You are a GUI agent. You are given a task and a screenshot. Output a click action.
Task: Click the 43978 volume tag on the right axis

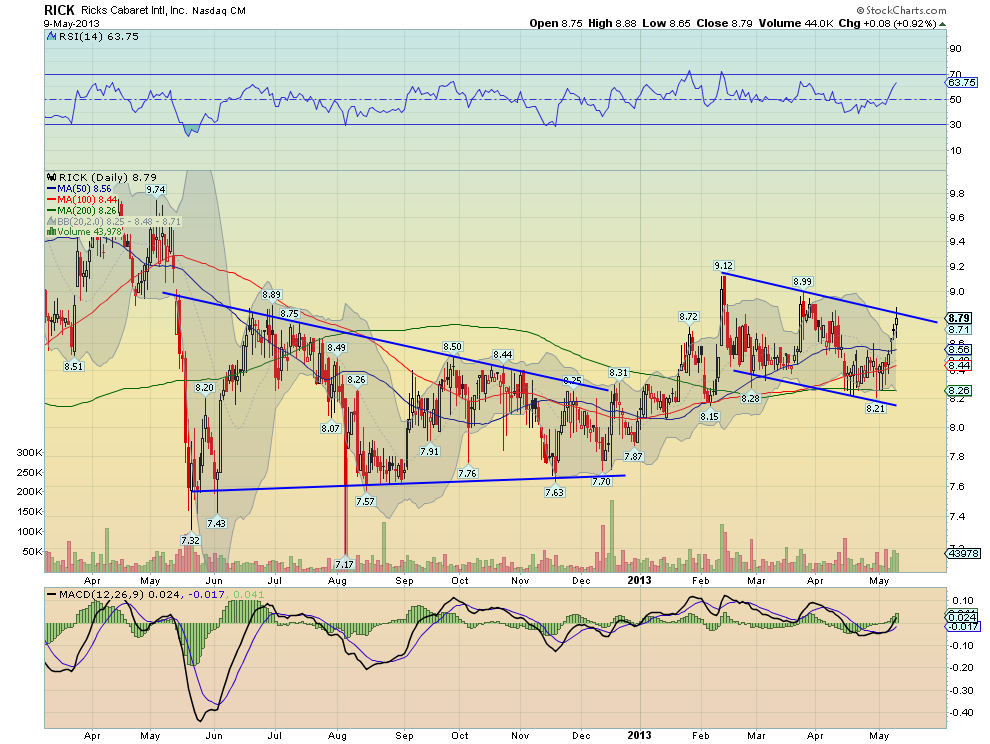963,553
